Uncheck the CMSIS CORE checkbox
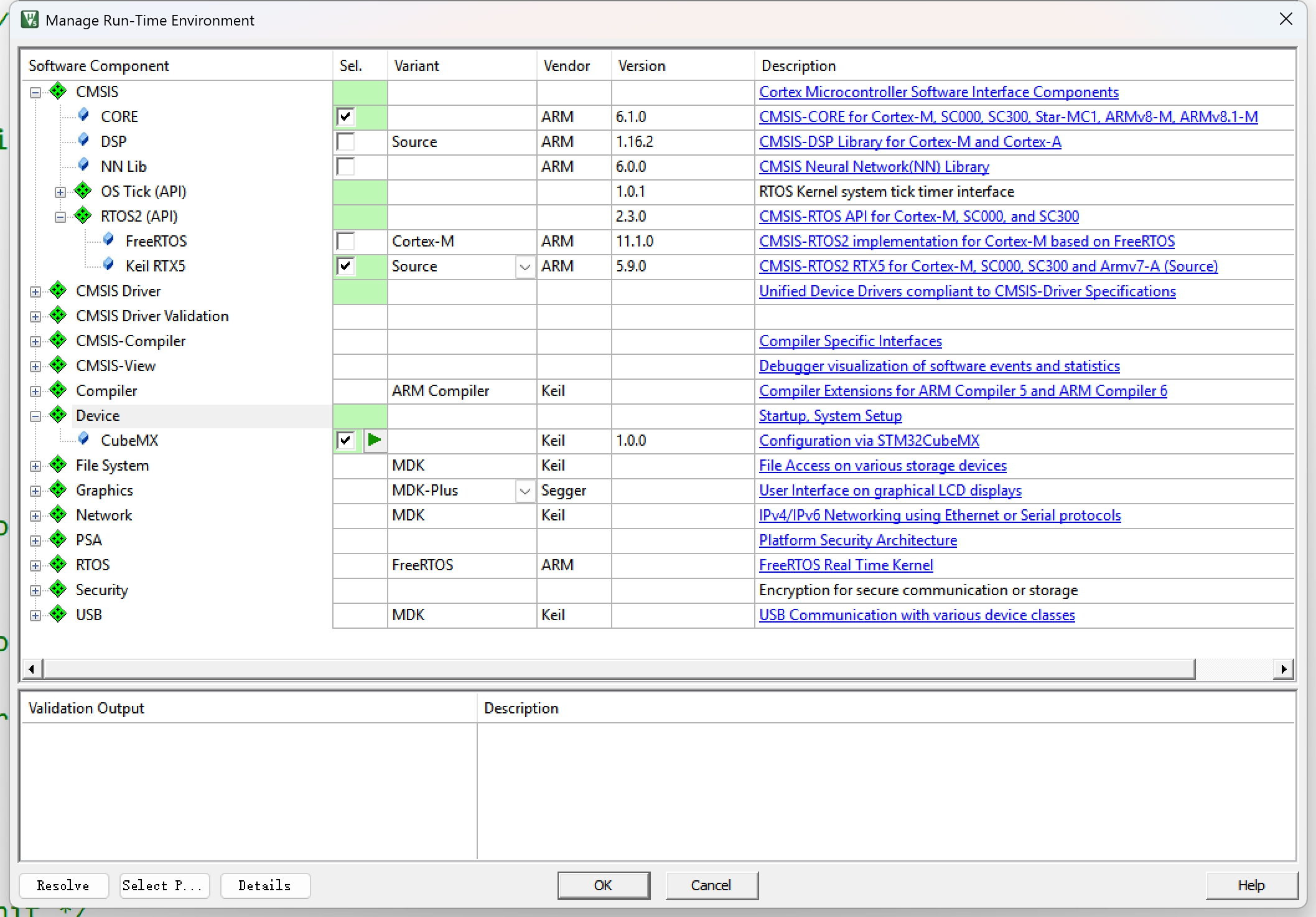Viewport: 1316px width, 917px height. click(x=345, y=116)
